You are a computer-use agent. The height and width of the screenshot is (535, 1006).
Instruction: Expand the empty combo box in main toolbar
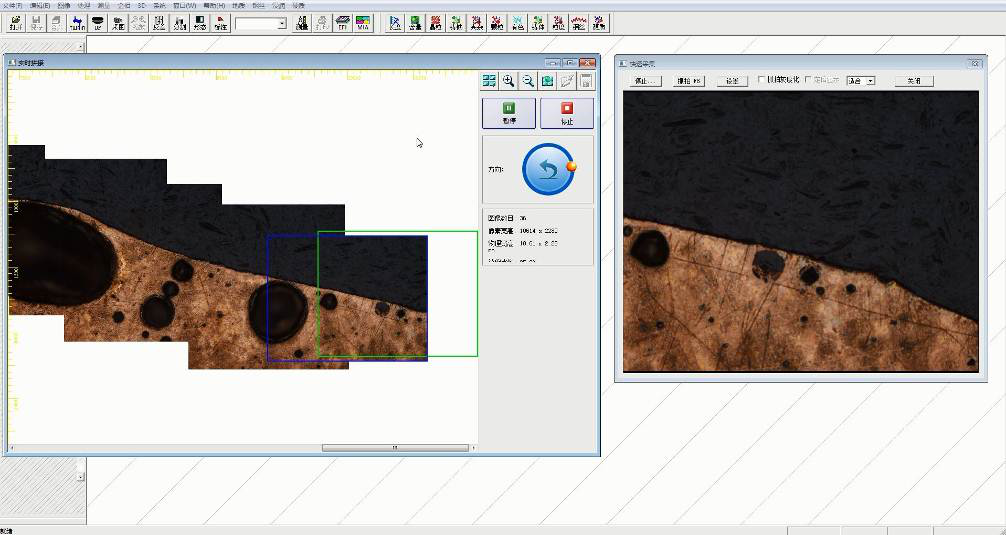[x=281, y=23]
